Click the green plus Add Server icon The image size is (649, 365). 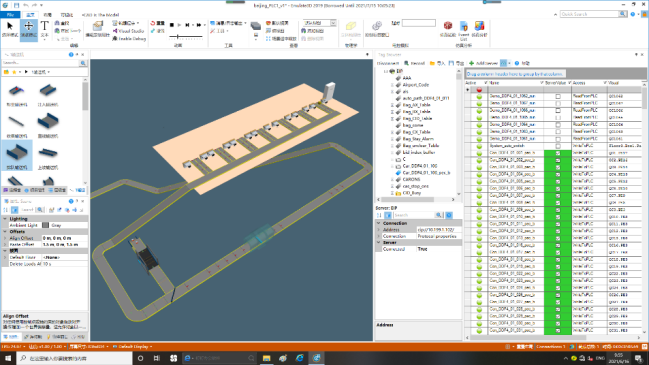click(x=471, y=63)
